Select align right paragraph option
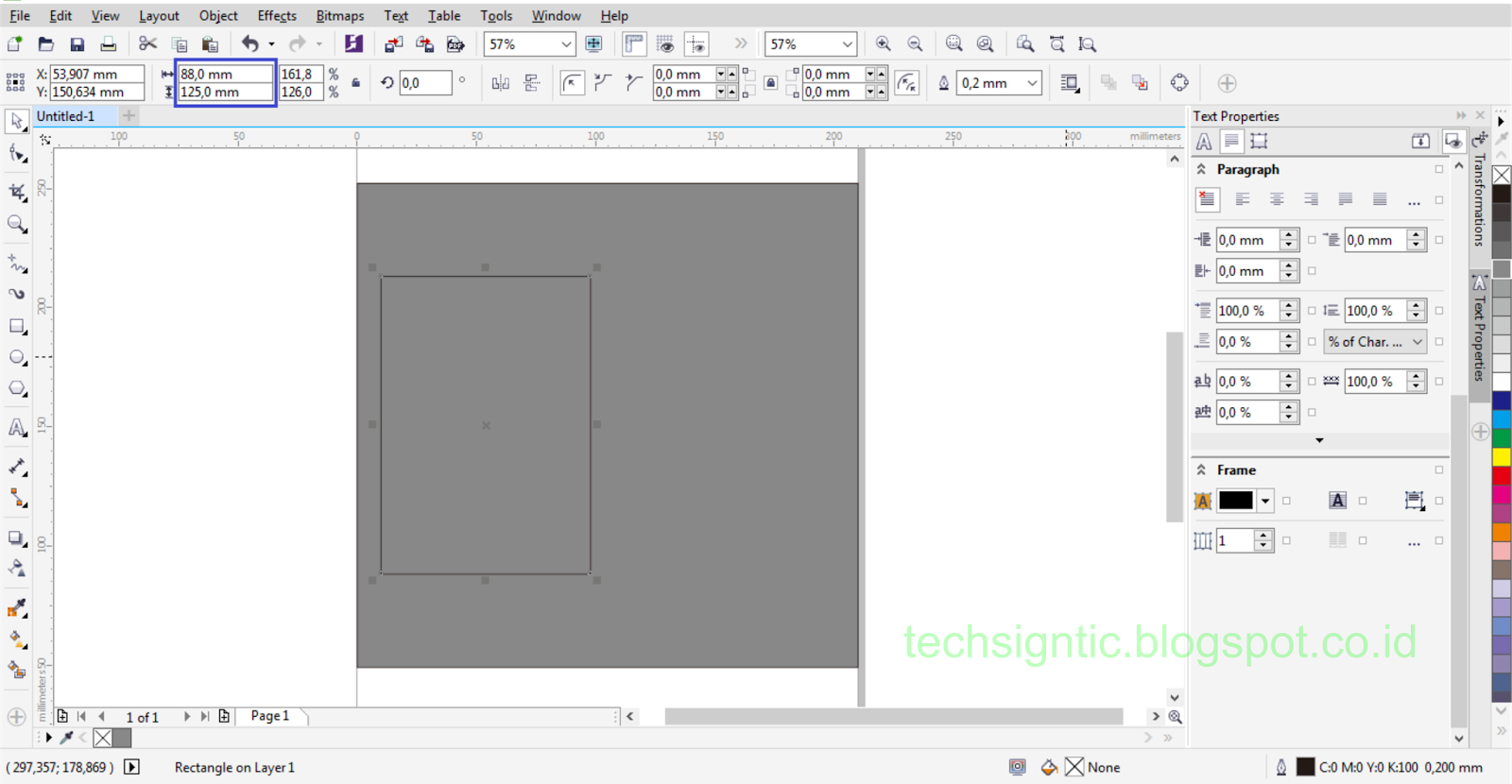This screenshot has width=1512, height=784. point(1311,199)
